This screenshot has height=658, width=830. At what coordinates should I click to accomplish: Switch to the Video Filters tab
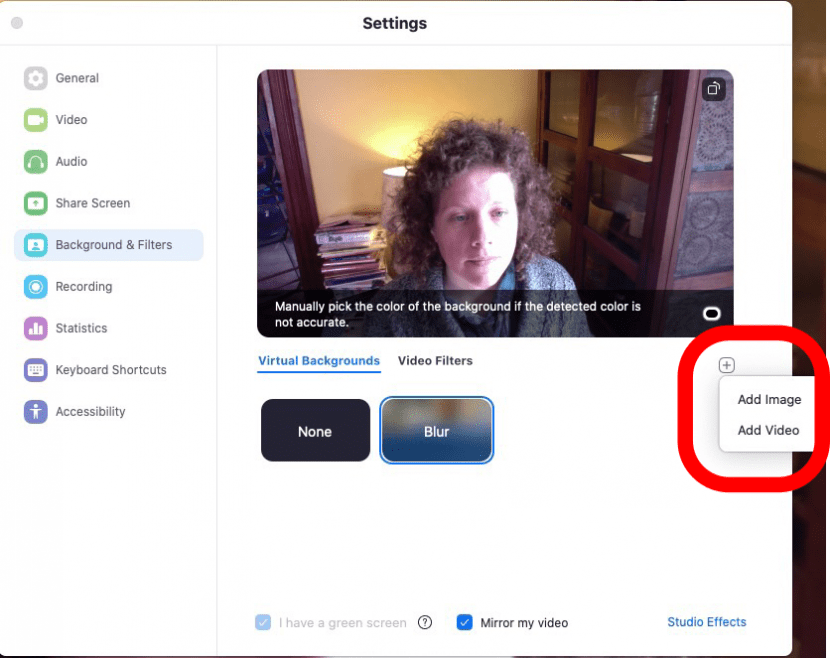coord(435,361)
